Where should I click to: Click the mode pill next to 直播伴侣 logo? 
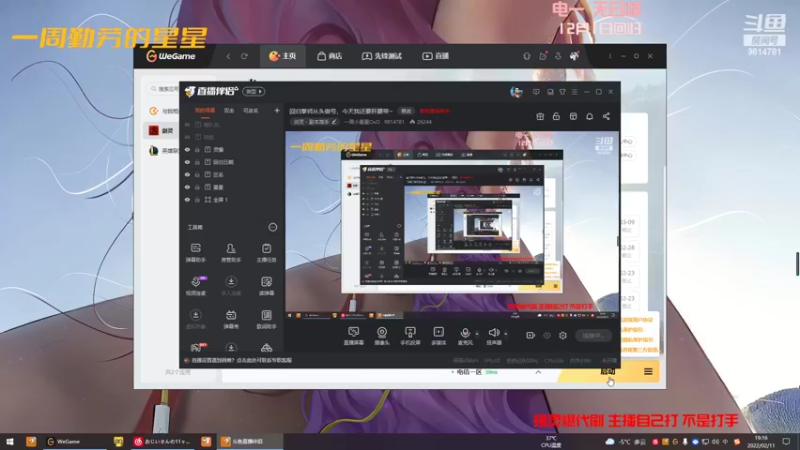(x=254, y=91)
